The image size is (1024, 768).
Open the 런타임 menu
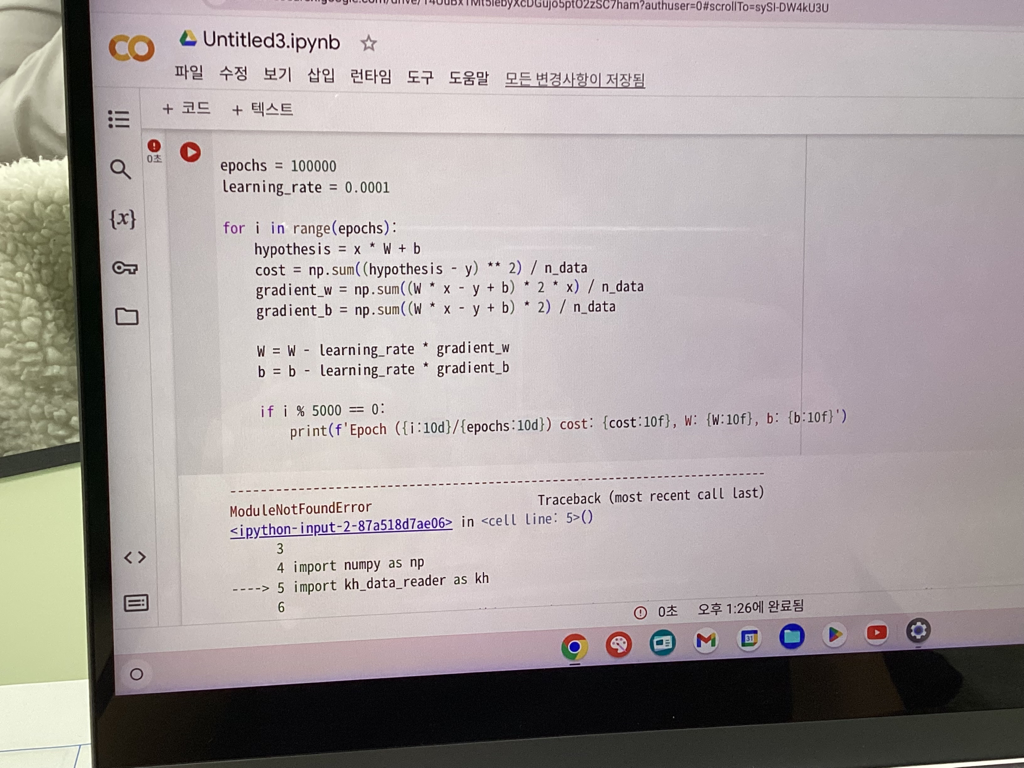[370, 76]
